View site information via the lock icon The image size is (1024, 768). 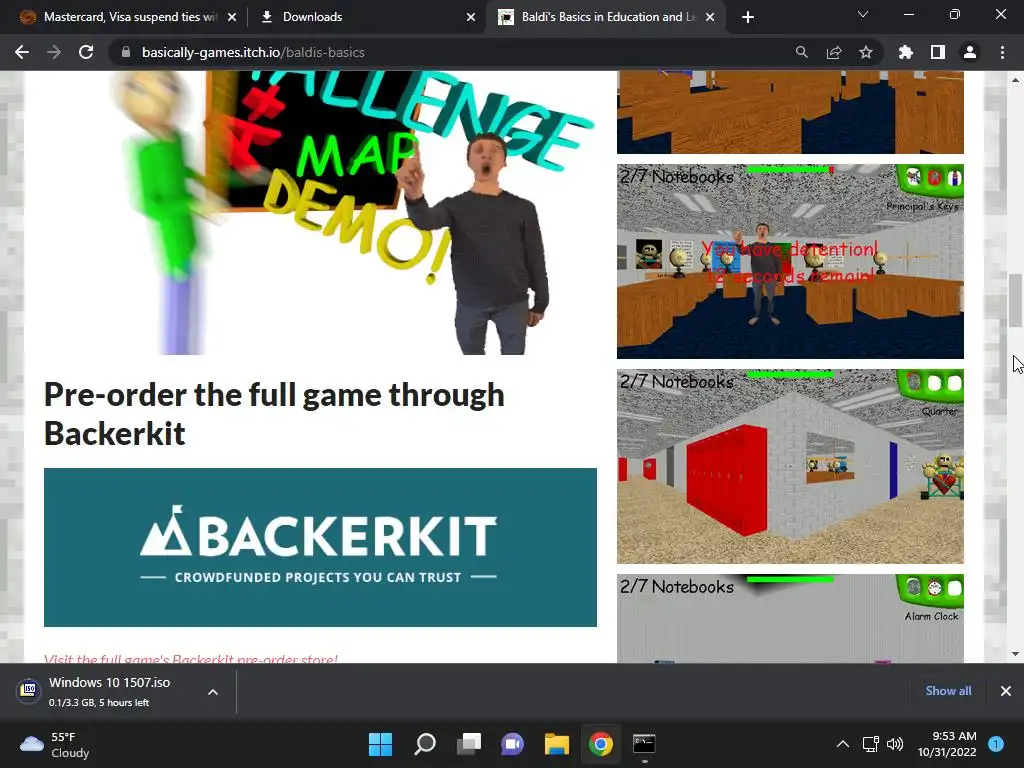126,52
